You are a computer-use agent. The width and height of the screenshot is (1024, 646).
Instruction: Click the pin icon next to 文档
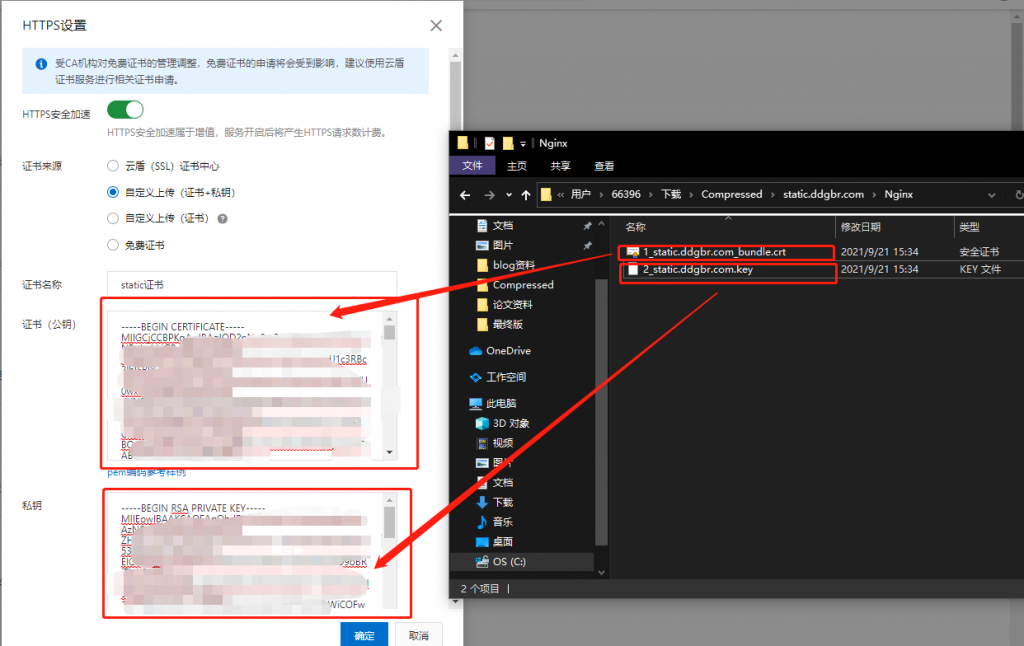pos(587,226)
